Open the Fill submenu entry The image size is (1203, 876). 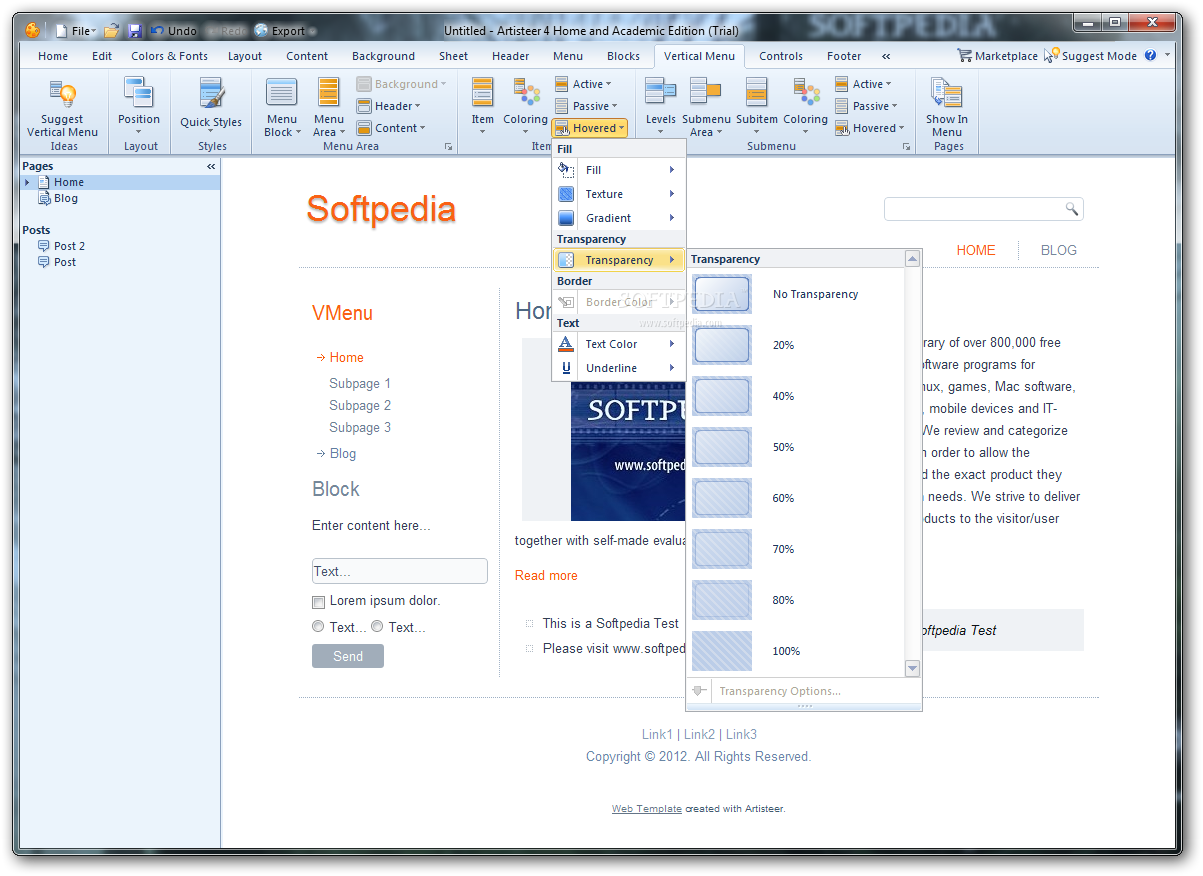point(617,170)
